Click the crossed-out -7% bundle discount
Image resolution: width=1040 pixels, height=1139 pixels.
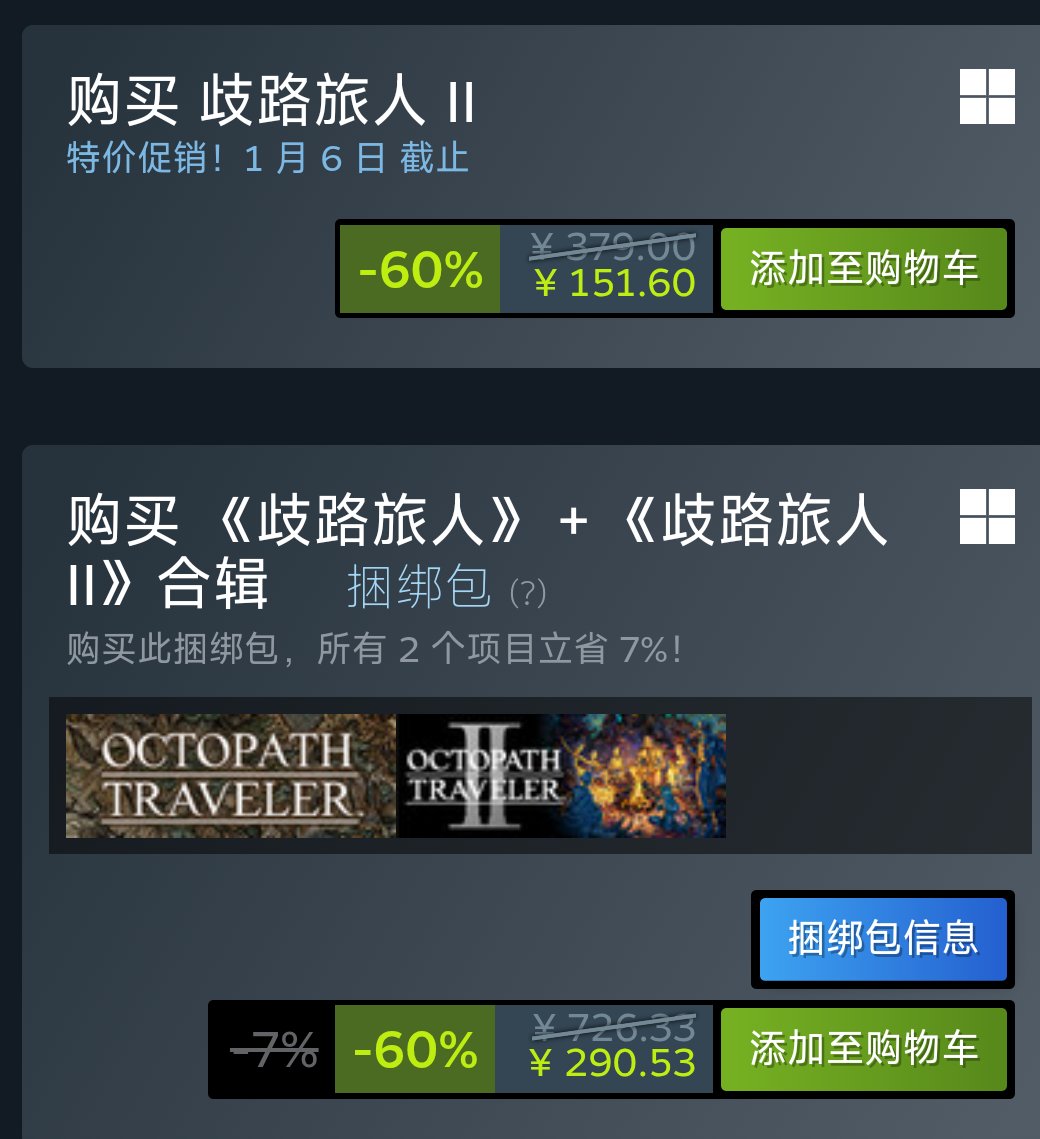pos(274,1050)
